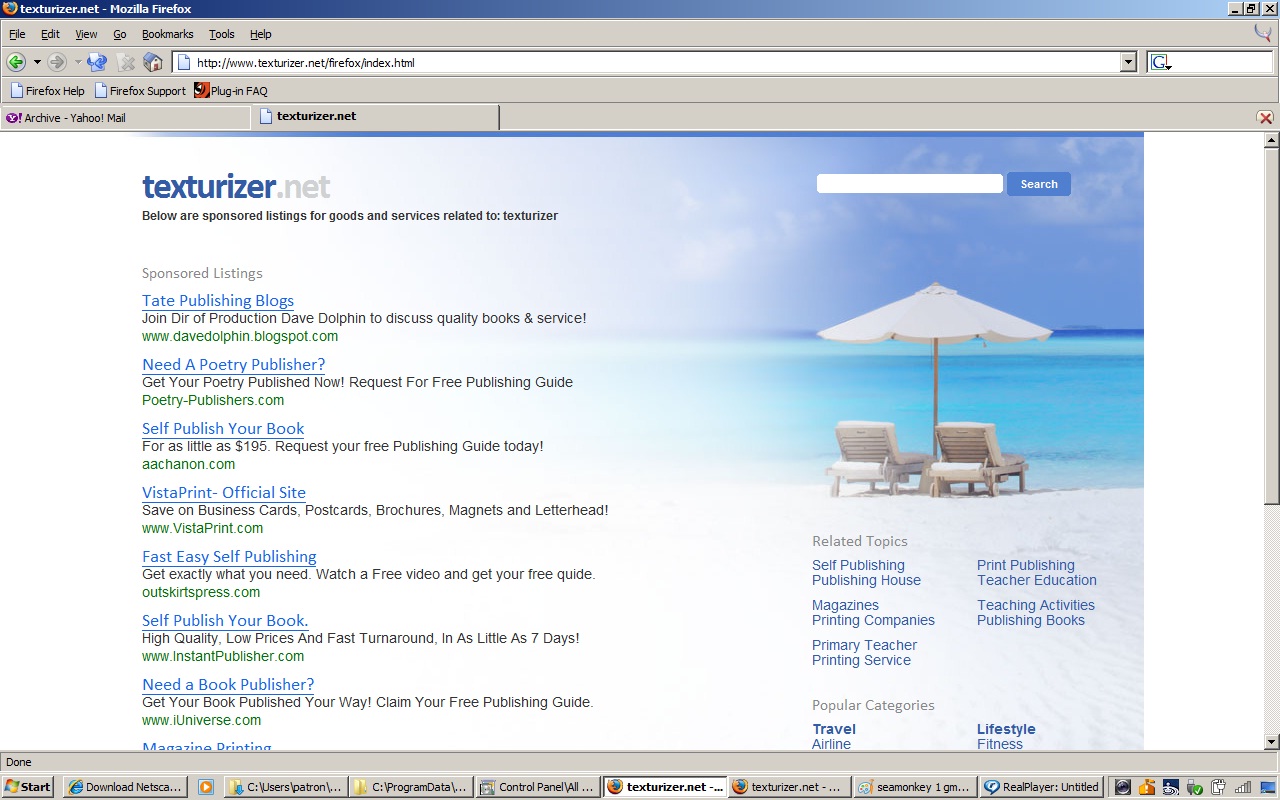The width and height of the screenshot is (1280, 800).
Task: Open the Travel popular category
Action: pos(834,729)
